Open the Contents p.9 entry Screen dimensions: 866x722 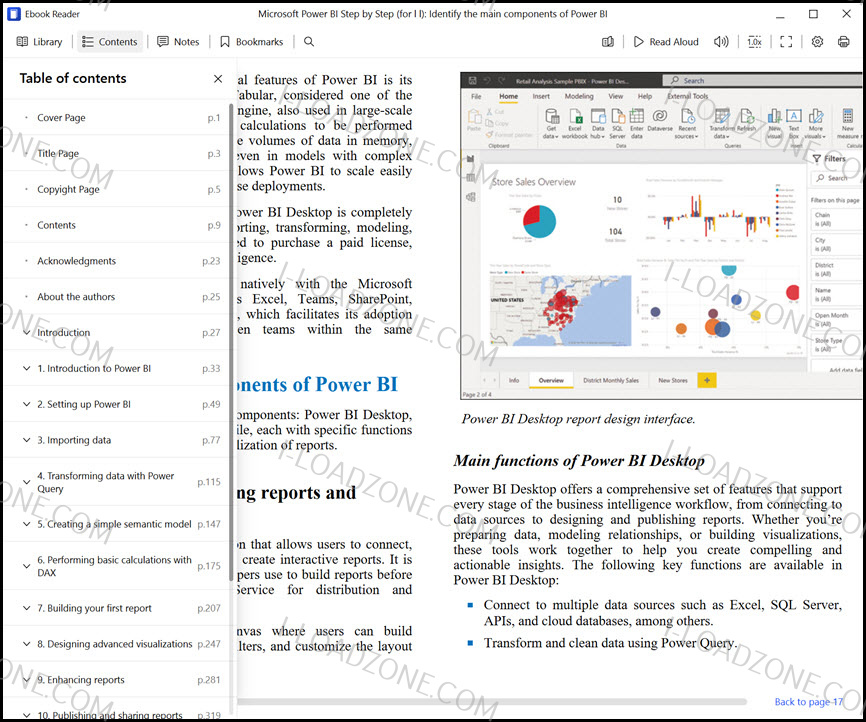[x=117, y=225]
